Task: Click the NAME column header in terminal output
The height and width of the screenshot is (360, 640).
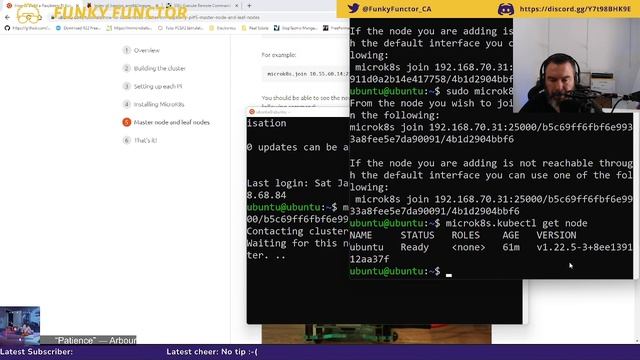Action: (361, 236)
